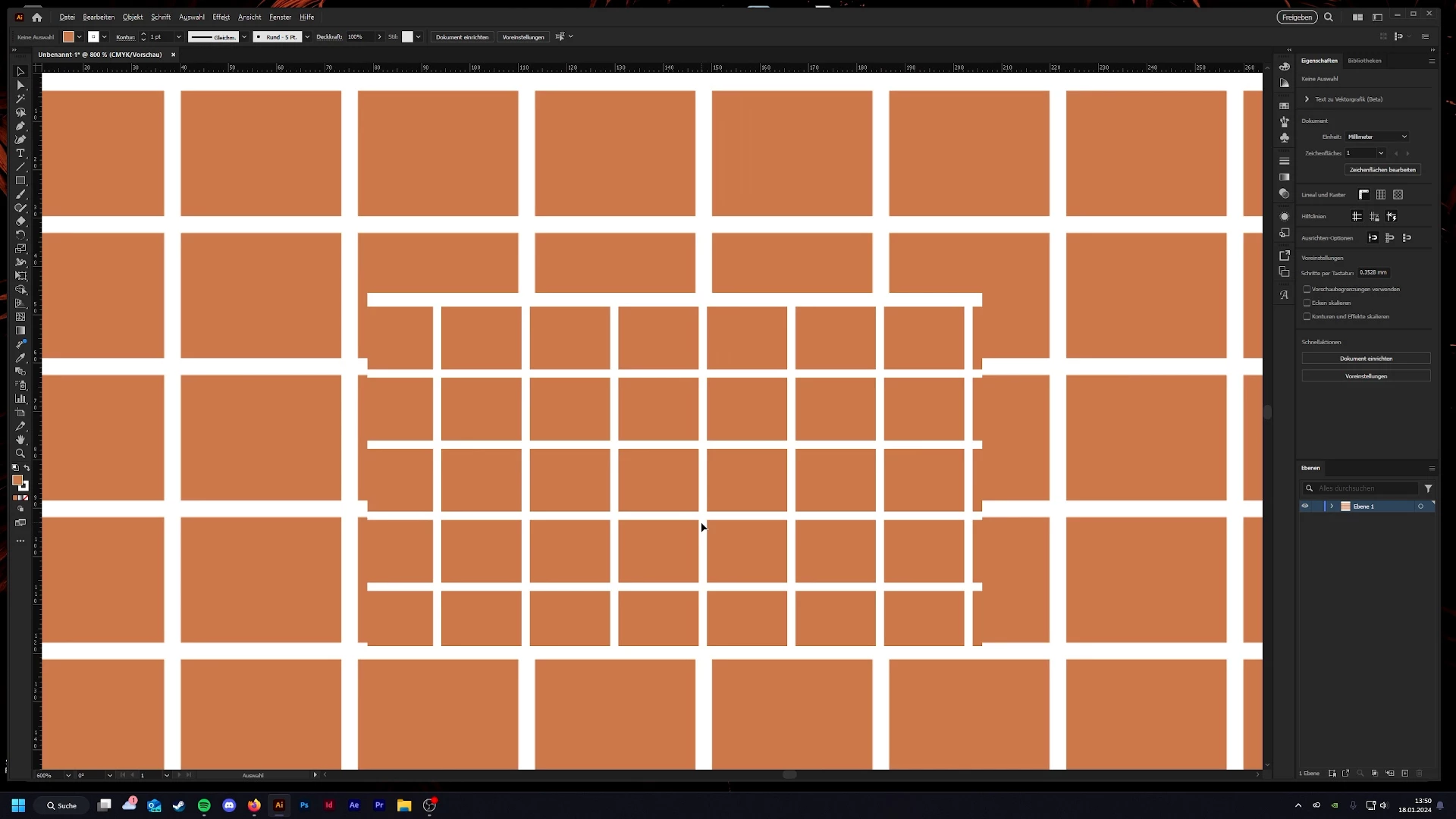
Task: Switch to the Bibliotheken tab
Action: click(1364, 61)
